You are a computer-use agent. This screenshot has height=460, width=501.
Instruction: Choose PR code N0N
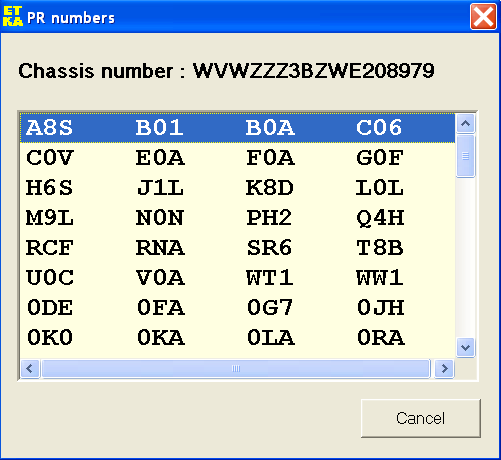pos(160,218)
